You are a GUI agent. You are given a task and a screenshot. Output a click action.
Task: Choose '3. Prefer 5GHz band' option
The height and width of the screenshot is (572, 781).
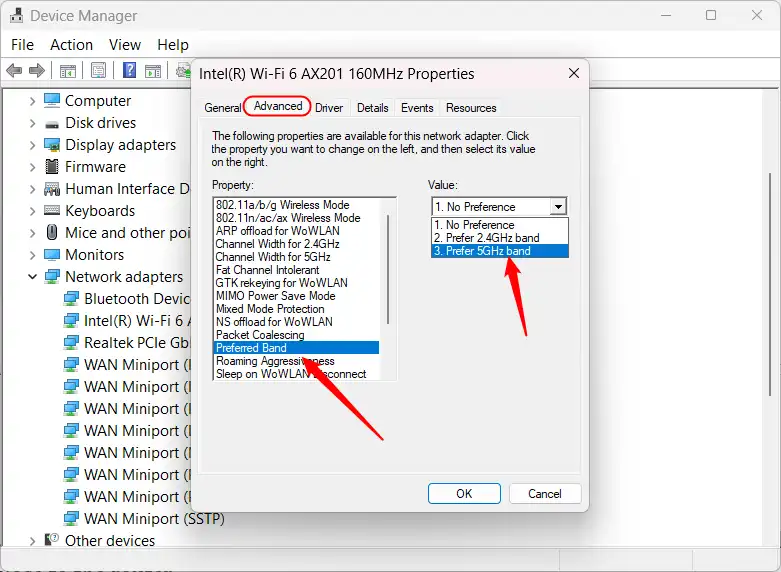click(500, 251)
